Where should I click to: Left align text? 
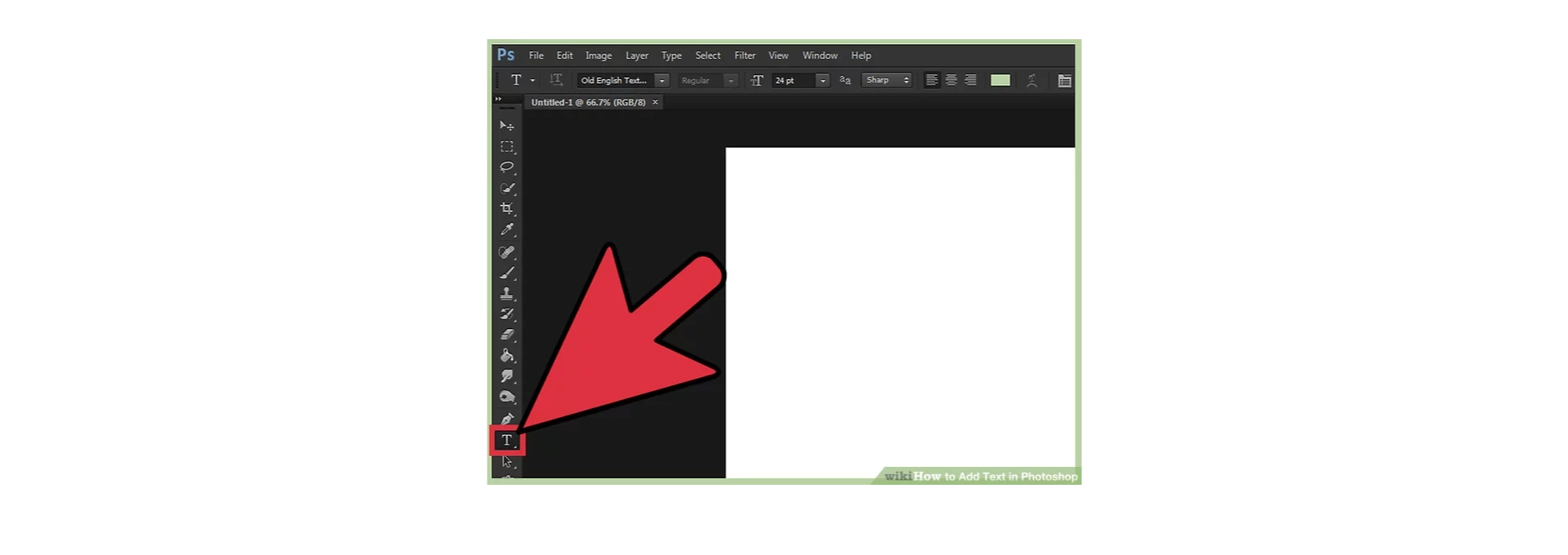click(932, 80)
